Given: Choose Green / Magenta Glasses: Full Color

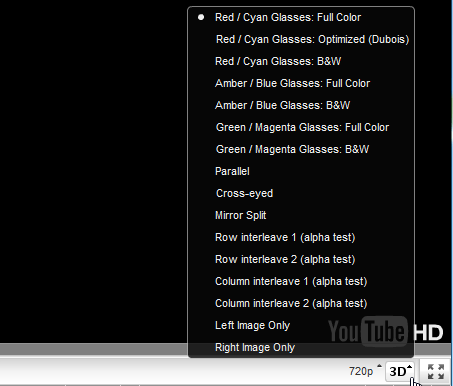Looking at the screenshot, I should tap(301, 127).
